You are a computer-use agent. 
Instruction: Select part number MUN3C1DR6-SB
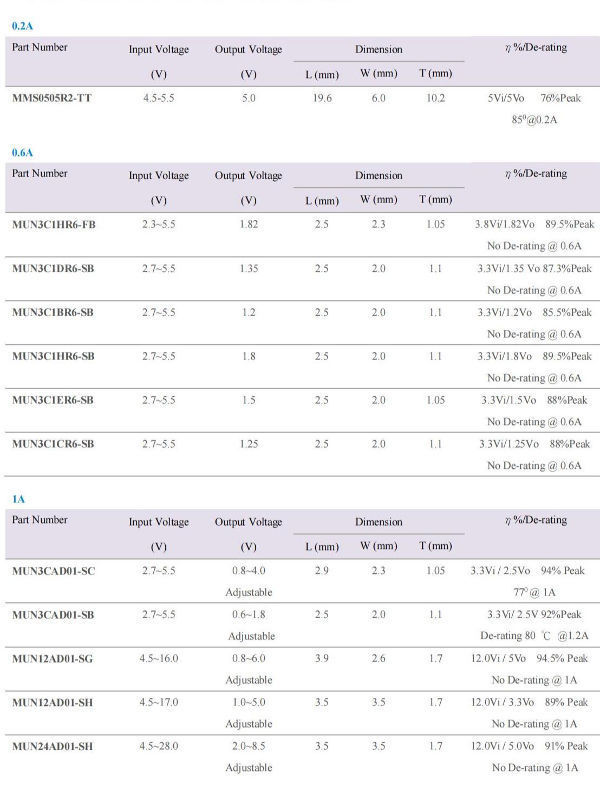point(53,268)
